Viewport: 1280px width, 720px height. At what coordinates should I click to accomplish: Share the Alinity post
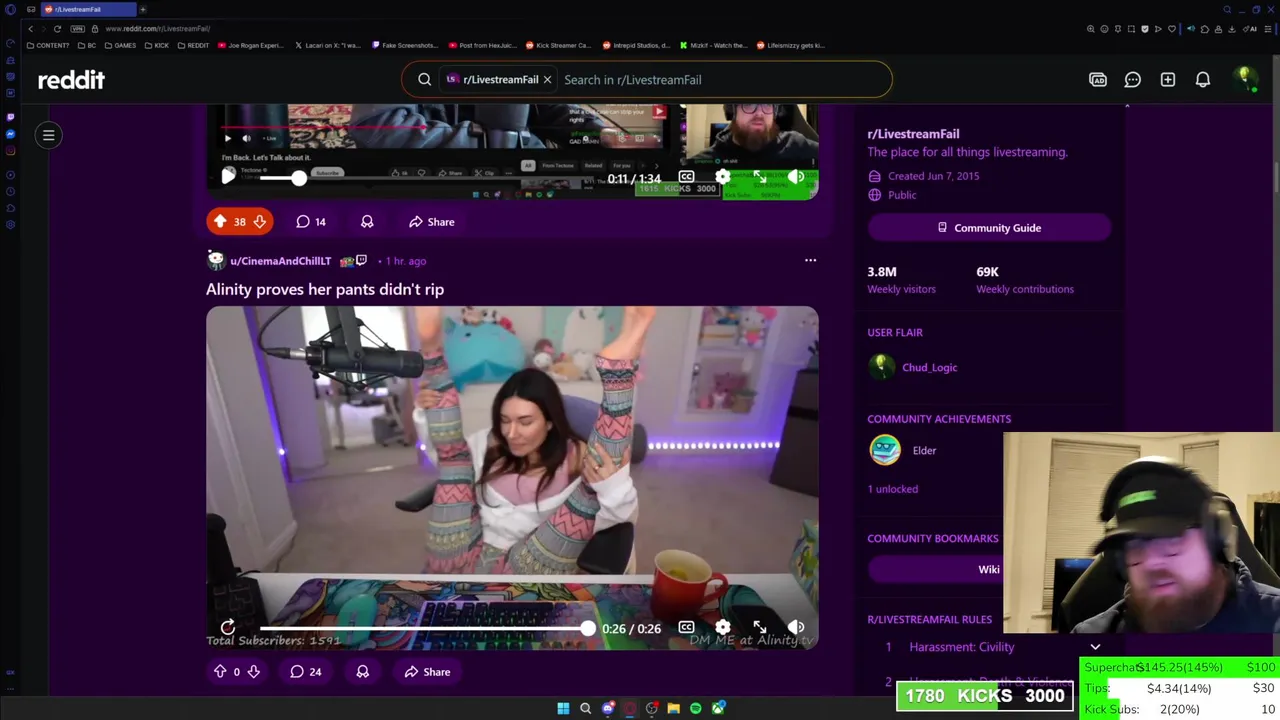427,672
